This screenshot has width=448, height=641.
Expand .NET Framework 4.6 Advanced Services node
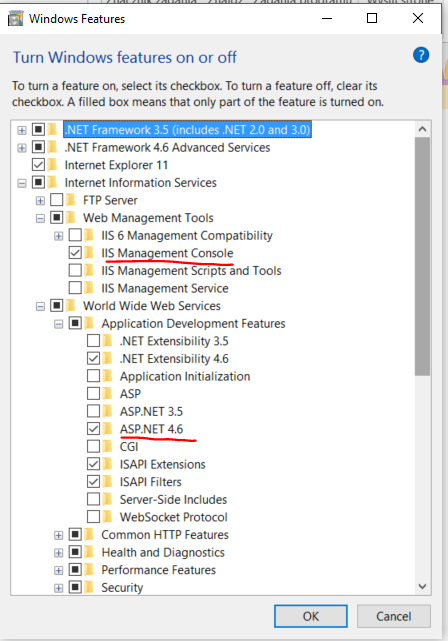pyautogui.click(x=22, y=148)
